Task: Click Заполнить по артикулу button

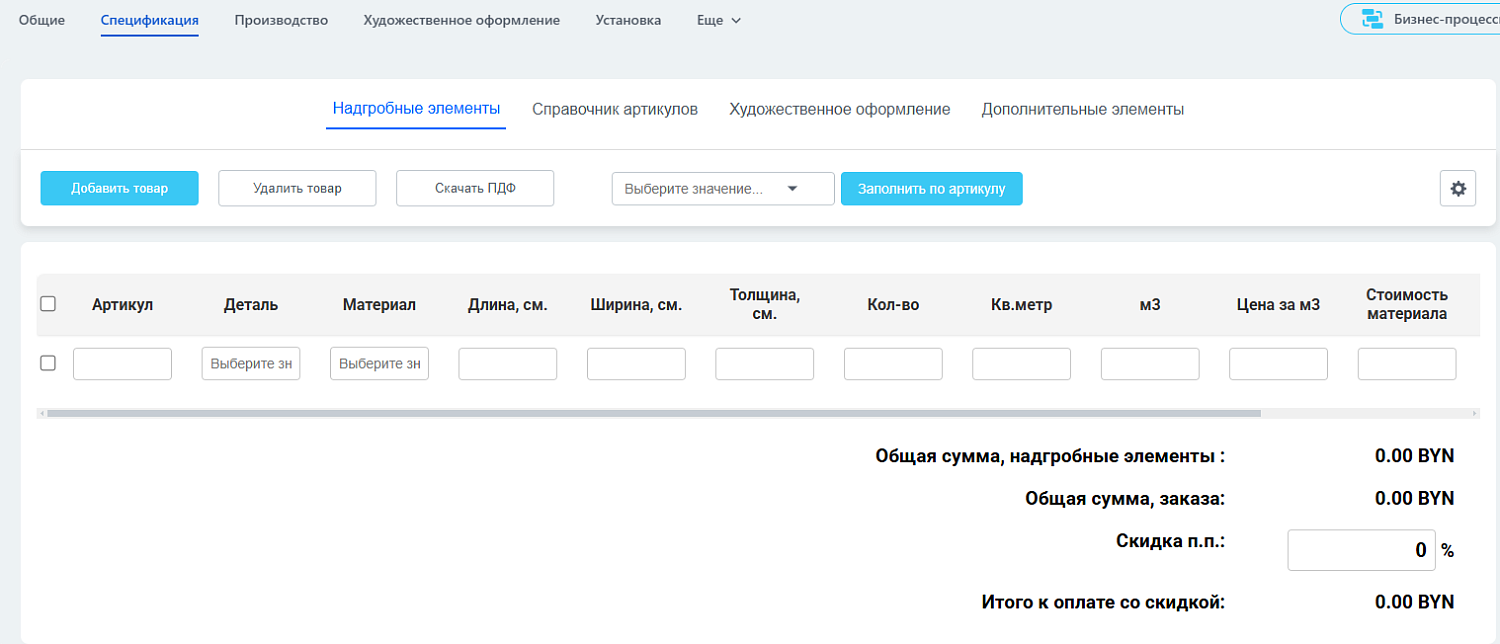Action: click(x=931, y=188)
